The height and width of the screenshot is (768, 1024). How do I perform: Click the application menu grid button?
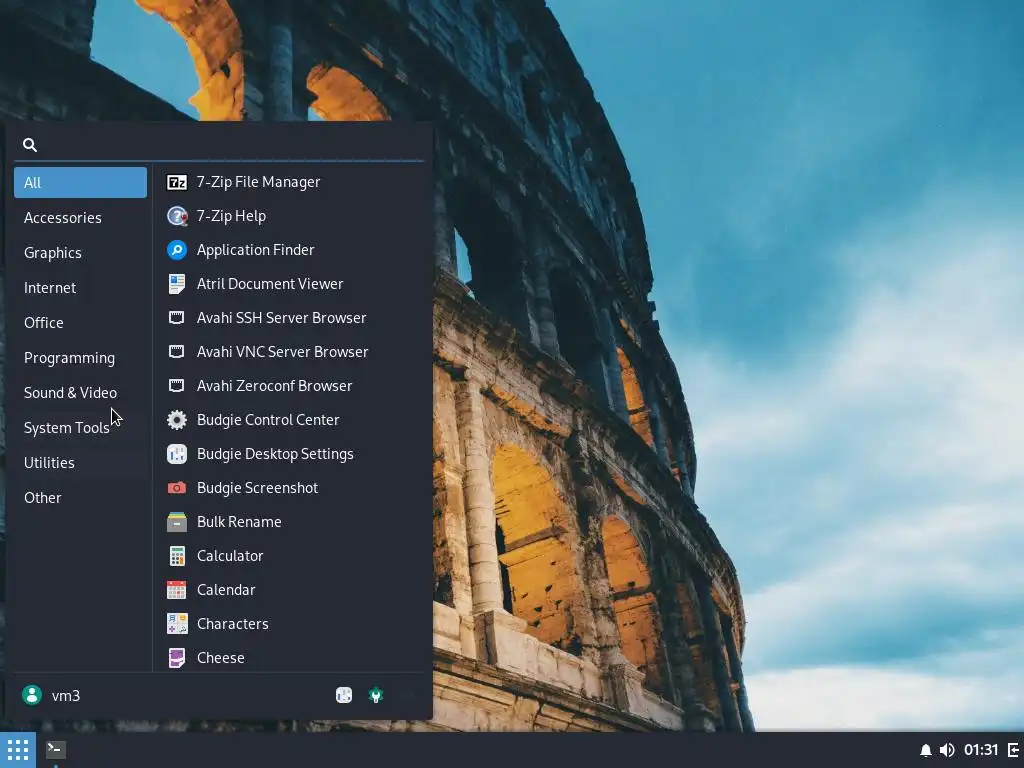pyautogui.click(x=18, y=750)
